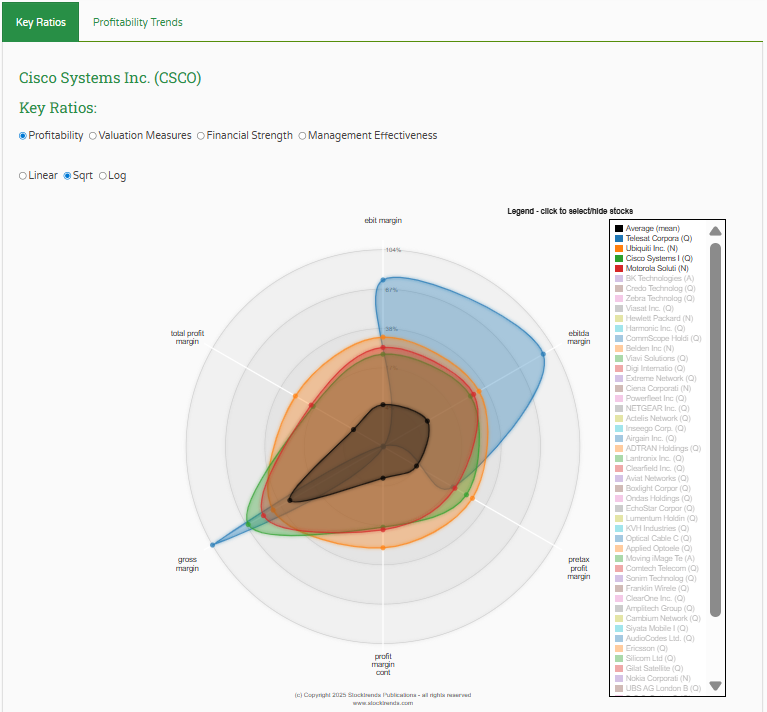767x712 pixels.
Task: Hide Telesat Corpora series via blue swatch
Action: [619, 238]
